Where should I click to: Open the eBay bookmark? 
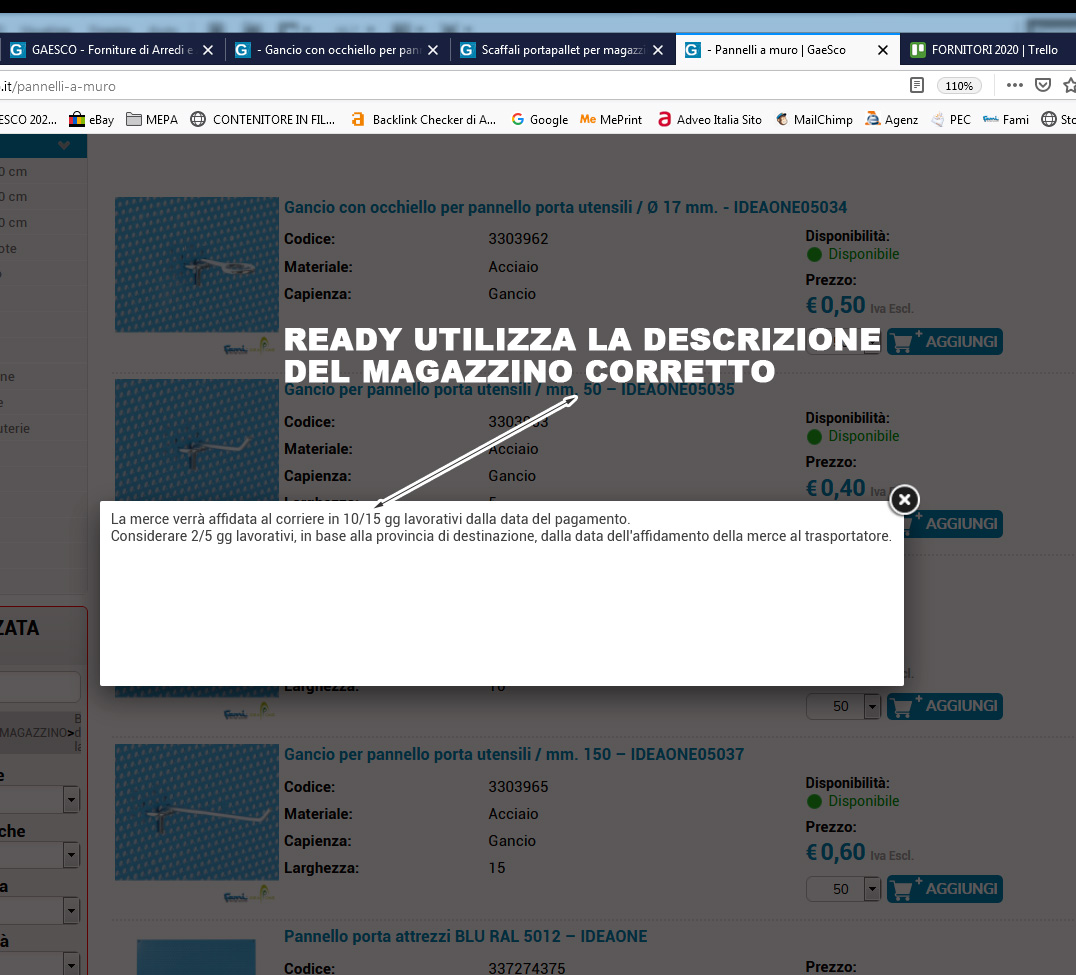click(91, 119)
